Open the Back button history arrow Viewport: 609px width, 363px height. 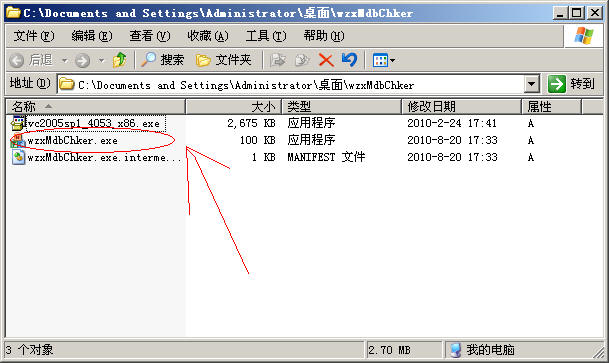pyautogui.click(x=65, y=61)
